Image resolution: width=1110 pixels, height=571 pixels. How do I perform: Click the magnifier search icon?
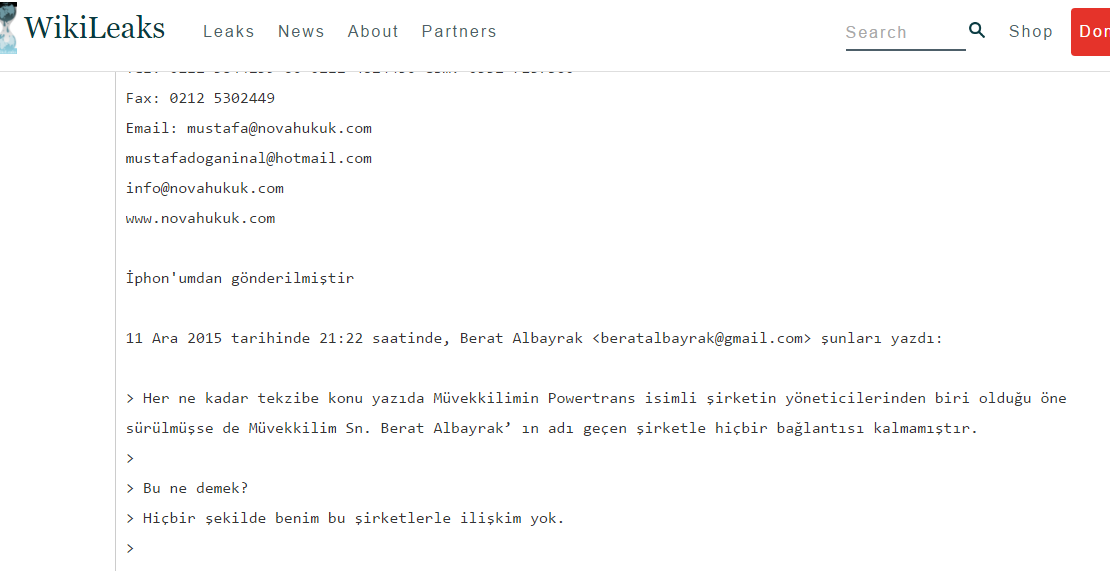(x=977, y=30)
